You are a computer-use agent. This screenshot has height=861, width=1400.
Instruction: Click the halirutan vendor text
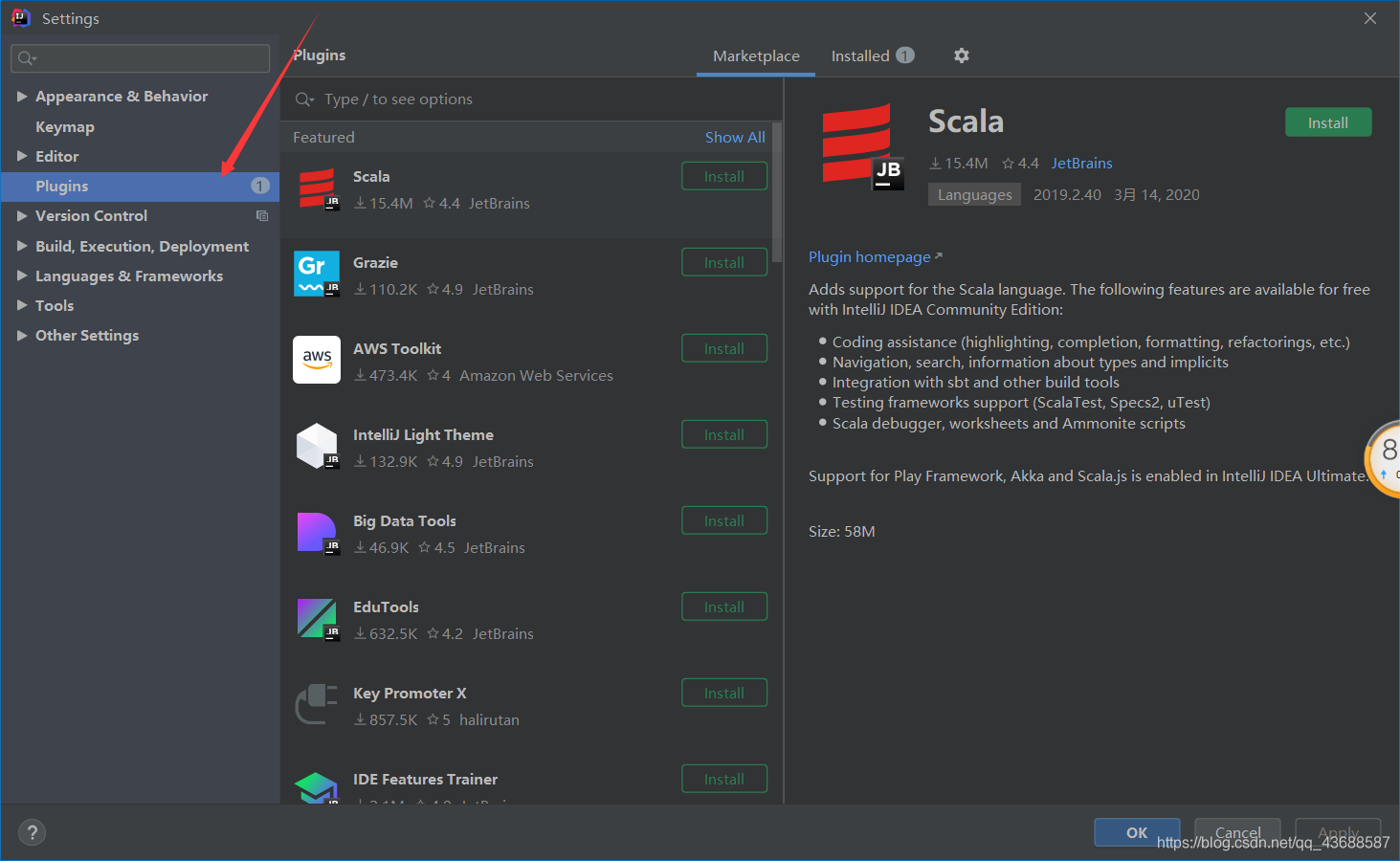click(489, 719)
